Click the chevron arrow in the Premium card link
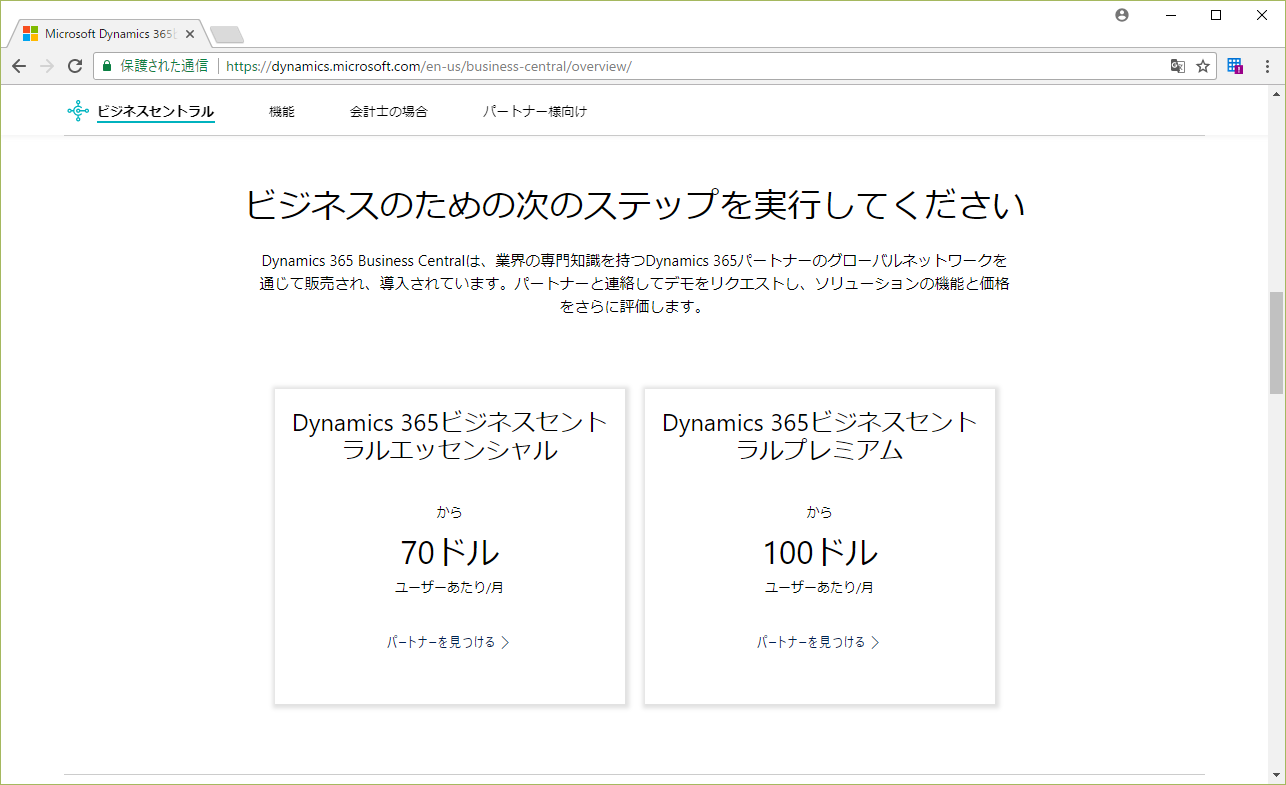Viewport: 1286px width, 785px height. 875,643
